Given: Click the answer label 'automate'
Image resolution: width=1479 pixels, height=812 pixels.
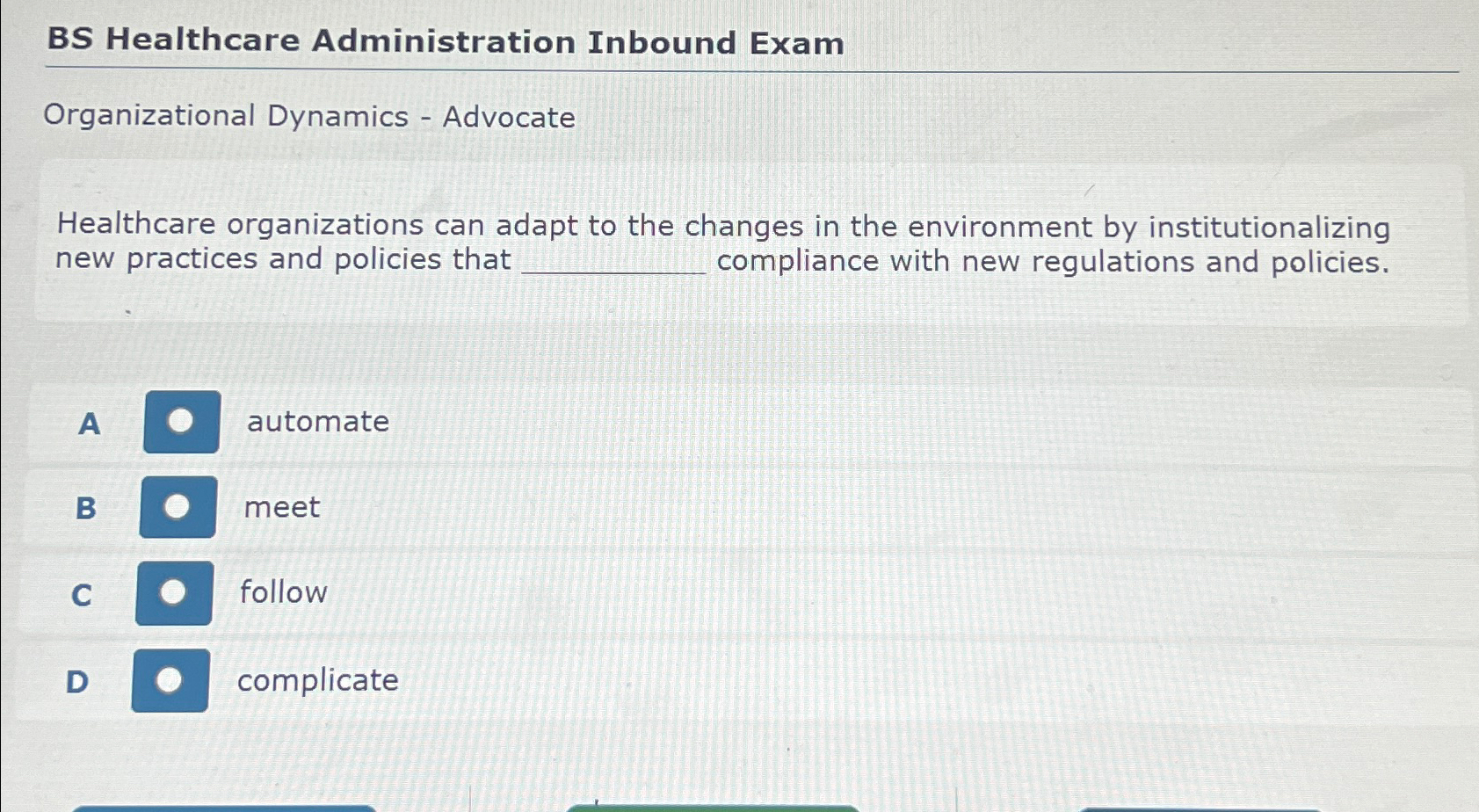Looking at the screenshot, I should (318, 422).
